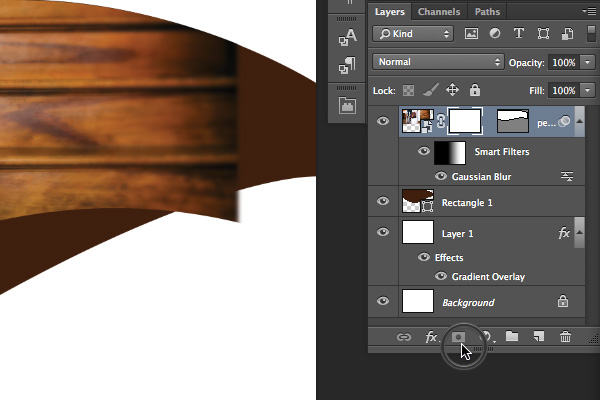Toggle Gradient Overlay effect visibility
600x400 pixels.
coord(441,276)
